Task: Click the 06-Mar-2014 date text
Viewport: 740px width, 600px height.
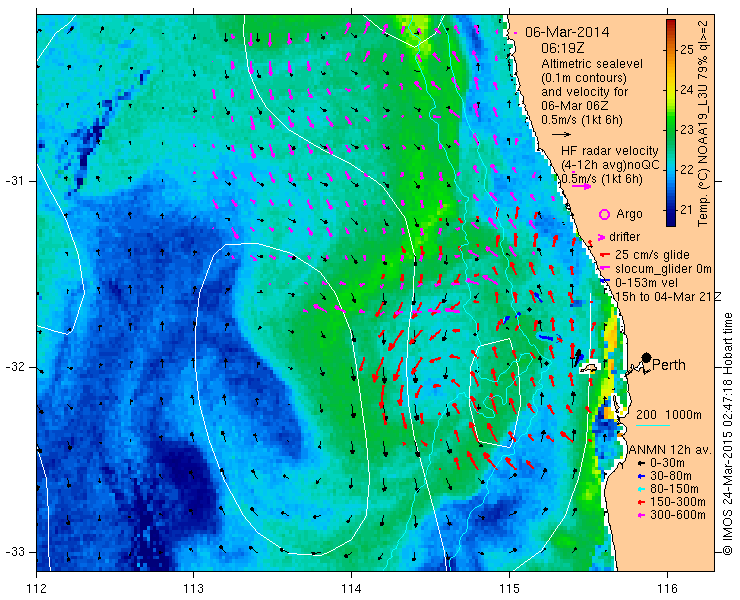Action: [567, 32]
